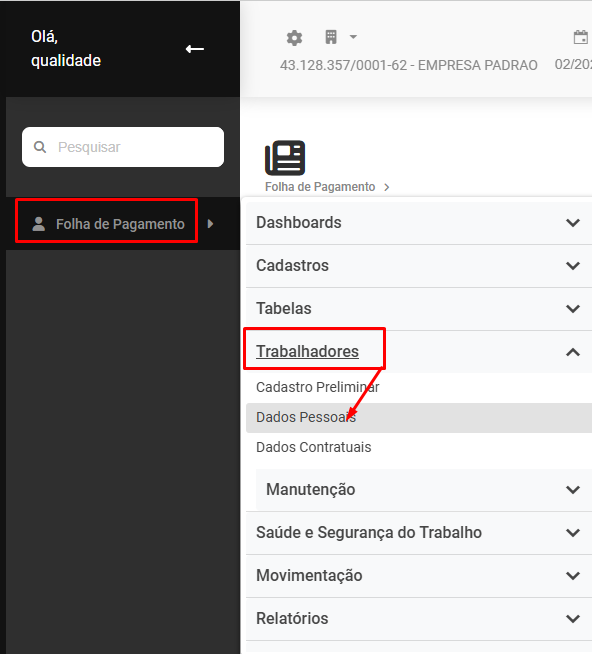Expand the Dashboards section
The width and height of the screenshot is (592, 654).
click(419, 223)
